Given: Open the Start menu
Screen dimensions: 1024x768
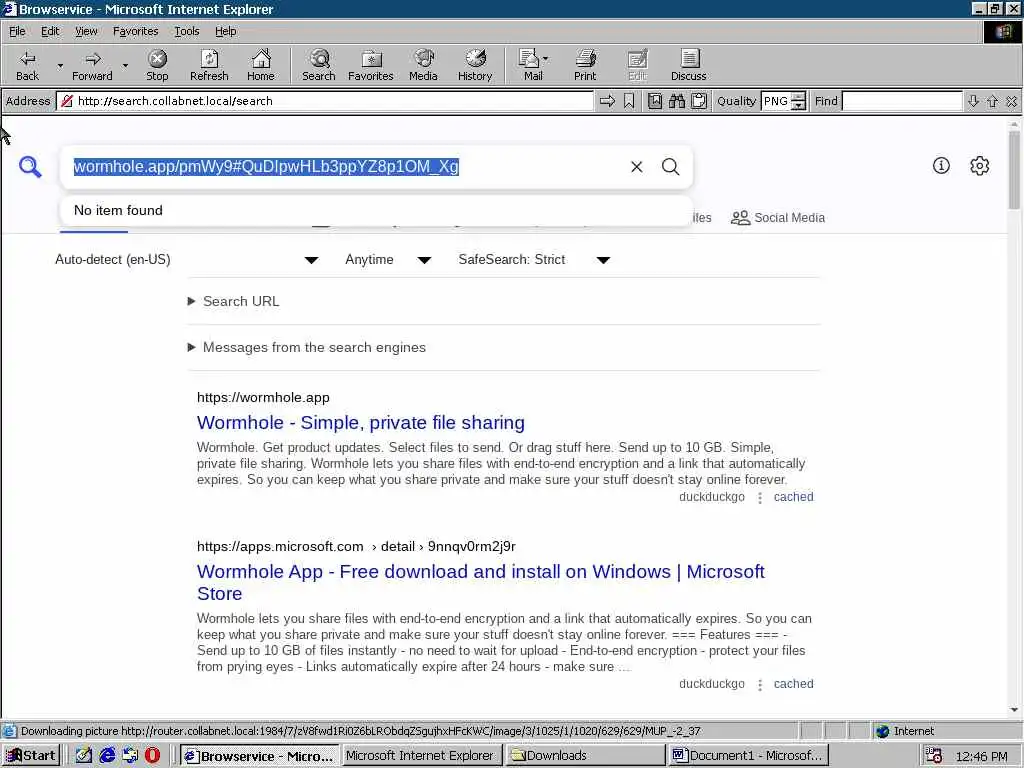Looking at the screenshot, I should click(31, 756).
